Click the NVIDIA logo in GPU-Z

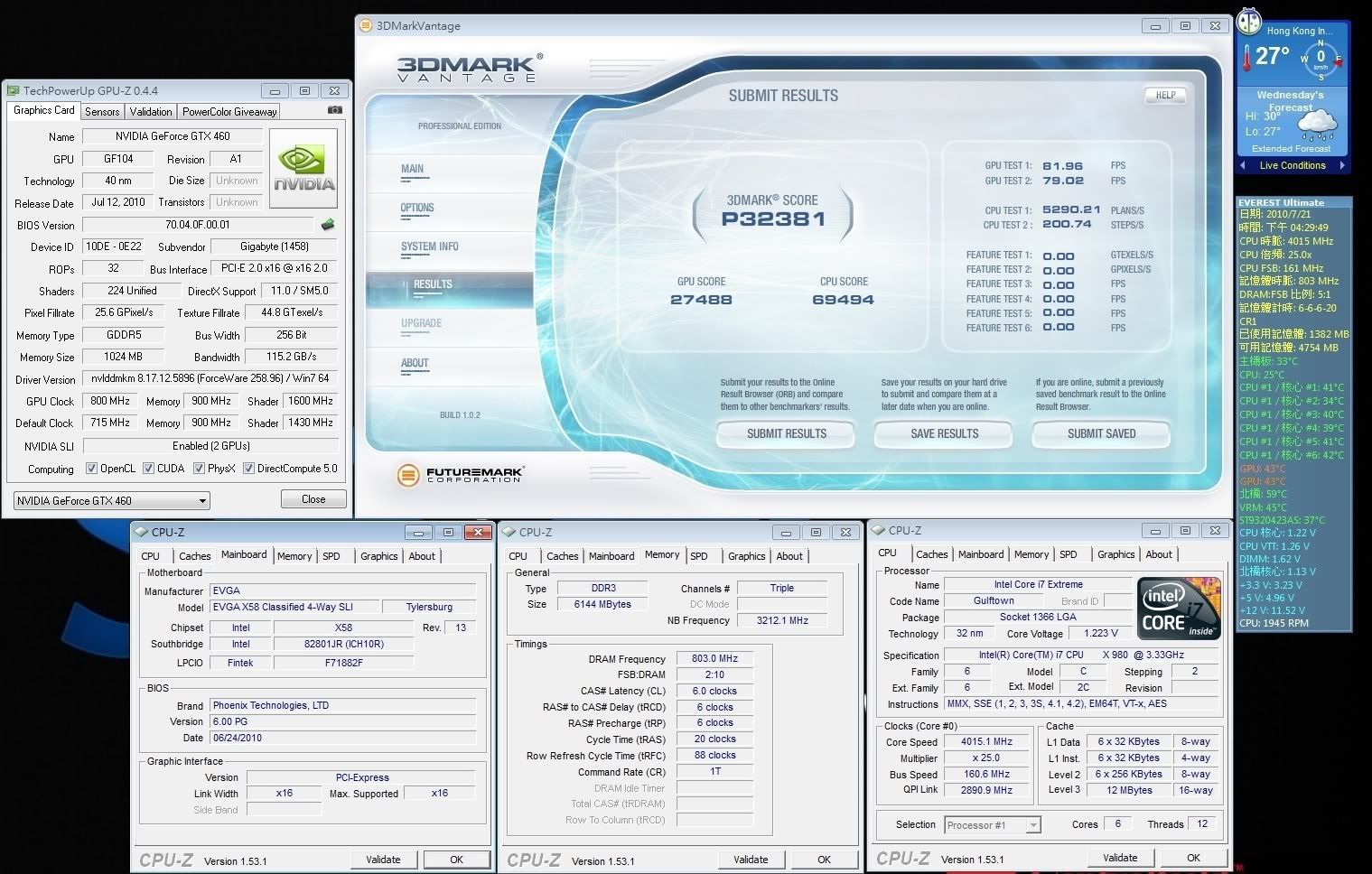point(304,169)
